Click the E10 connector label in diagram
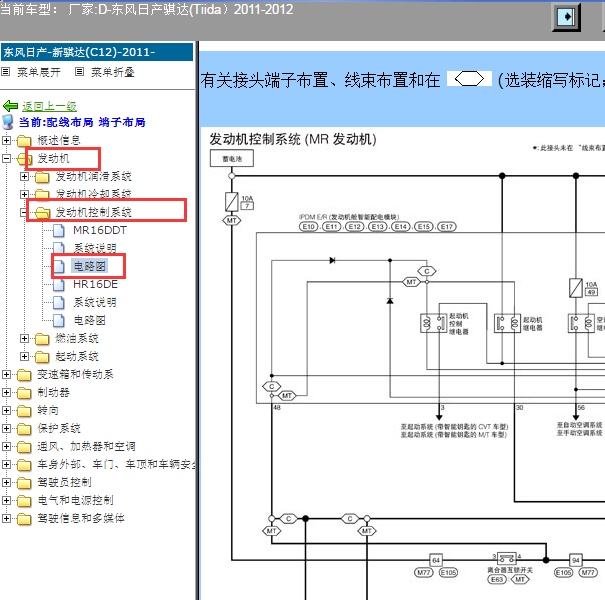 point(309,226)
